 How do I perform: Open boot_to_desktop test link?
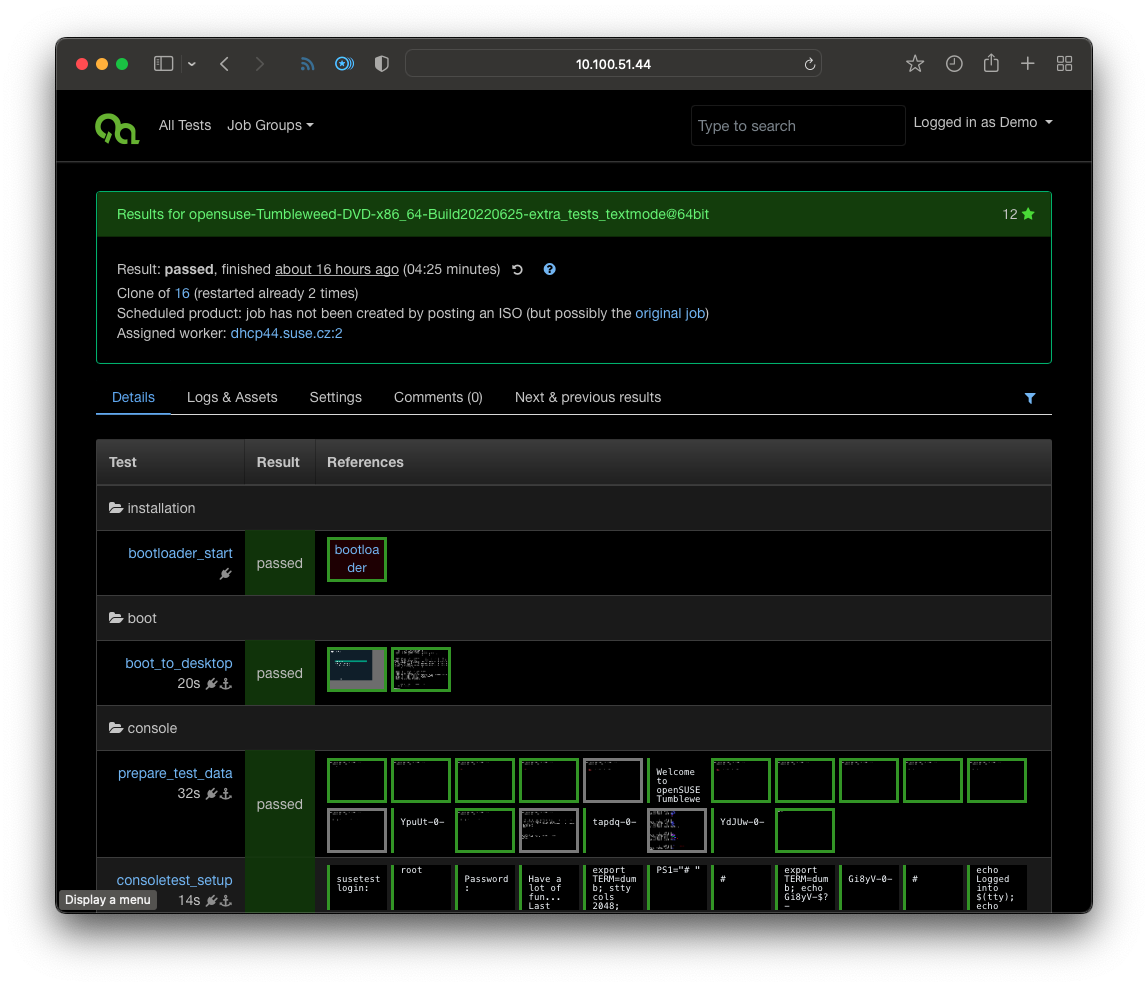pyautogui.click(x=179, y=663)
